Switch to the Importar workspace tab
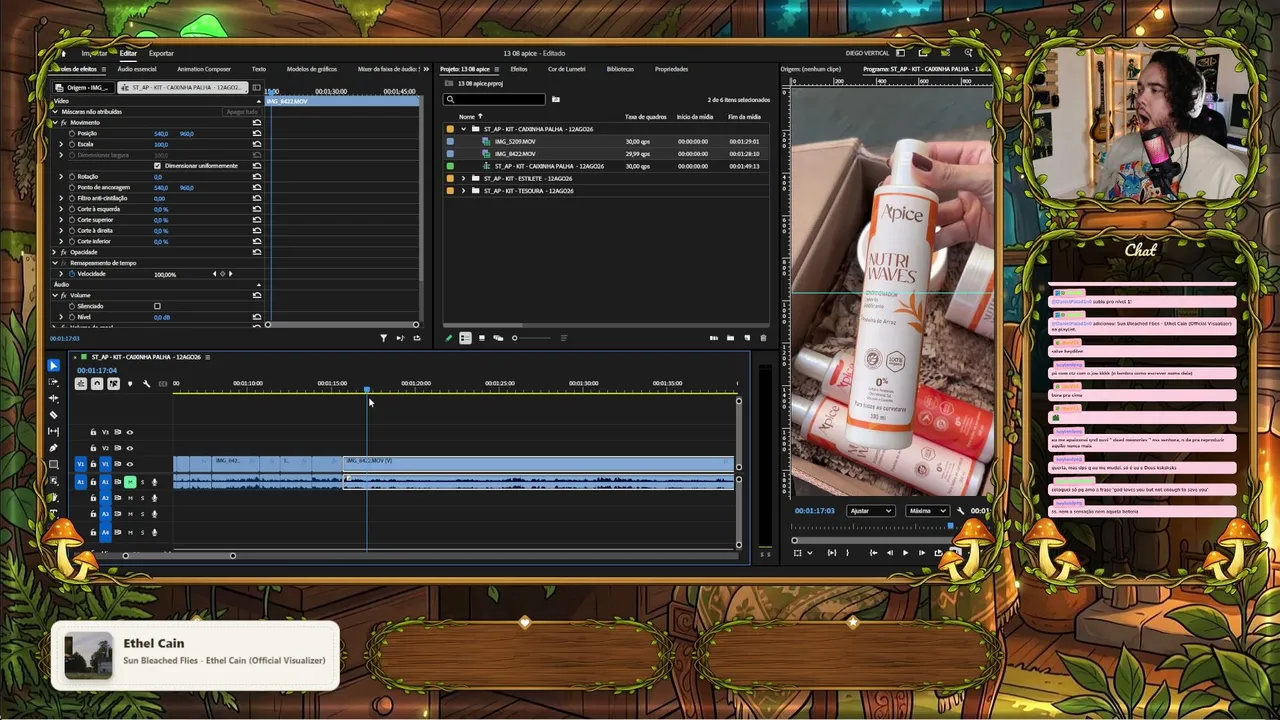Viewport: 1280px width, 720px height. tap(94, 53)
